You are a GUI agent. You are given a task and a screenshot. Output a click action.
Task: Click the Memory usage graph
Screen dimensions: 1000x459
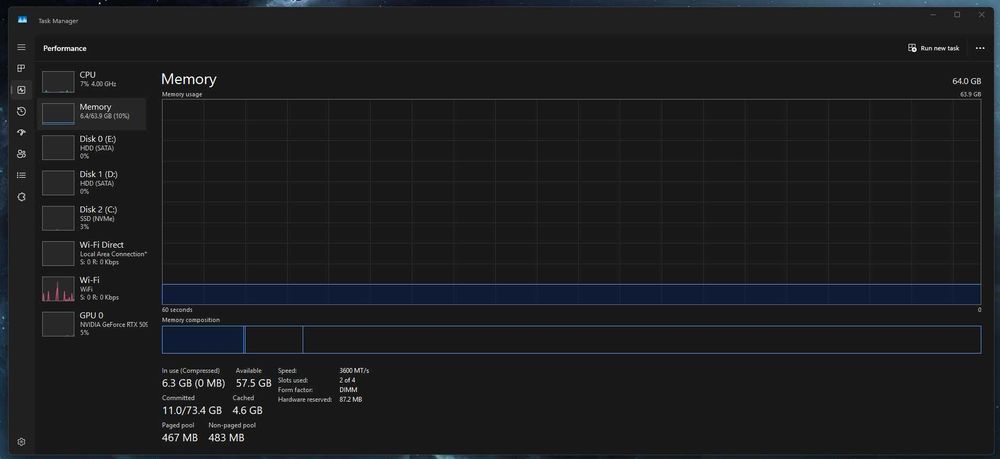571,201
